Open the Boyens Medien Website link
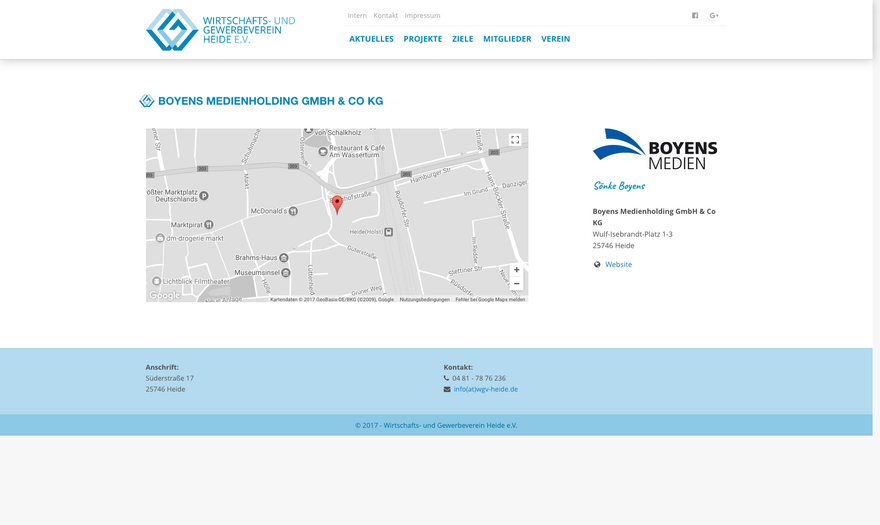 point(618,265)
